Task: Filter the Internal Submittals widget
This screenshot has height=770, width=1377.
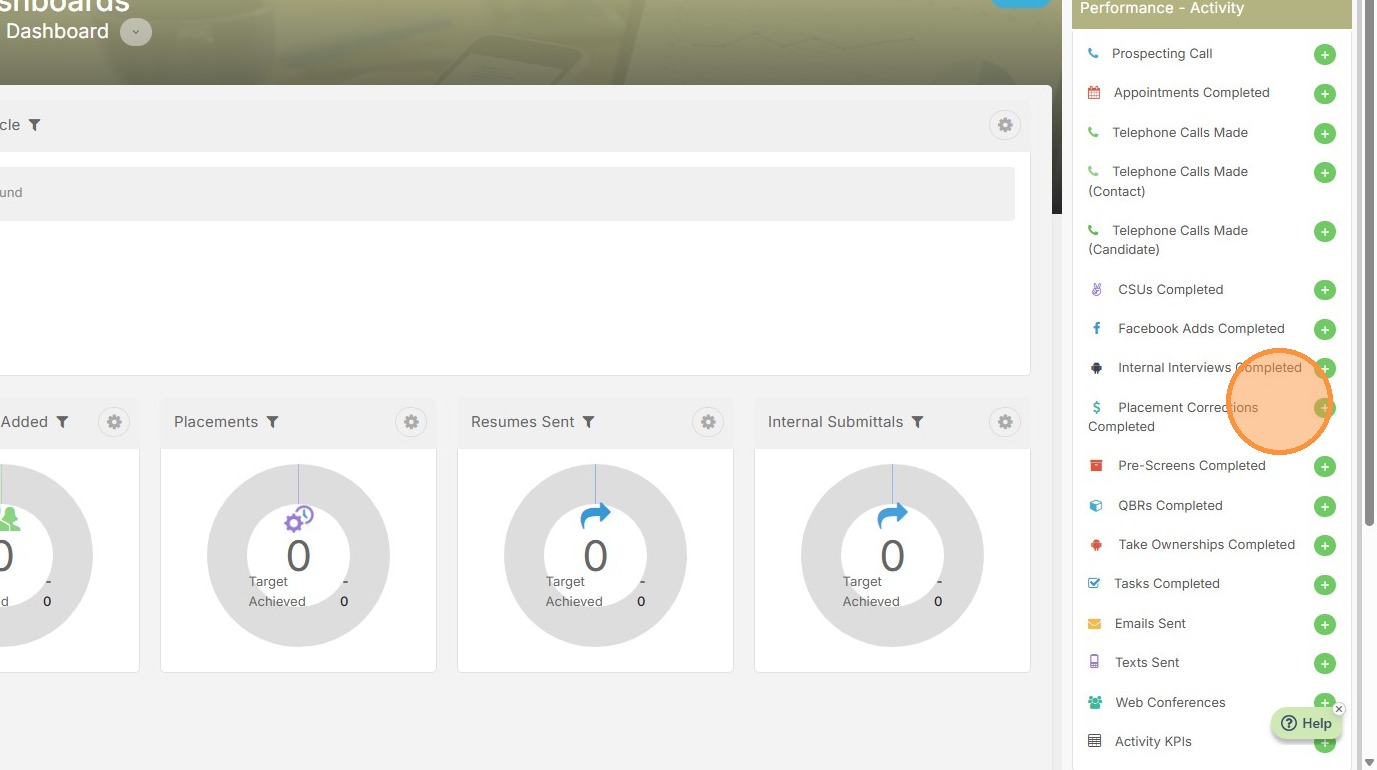Action: 917,422
